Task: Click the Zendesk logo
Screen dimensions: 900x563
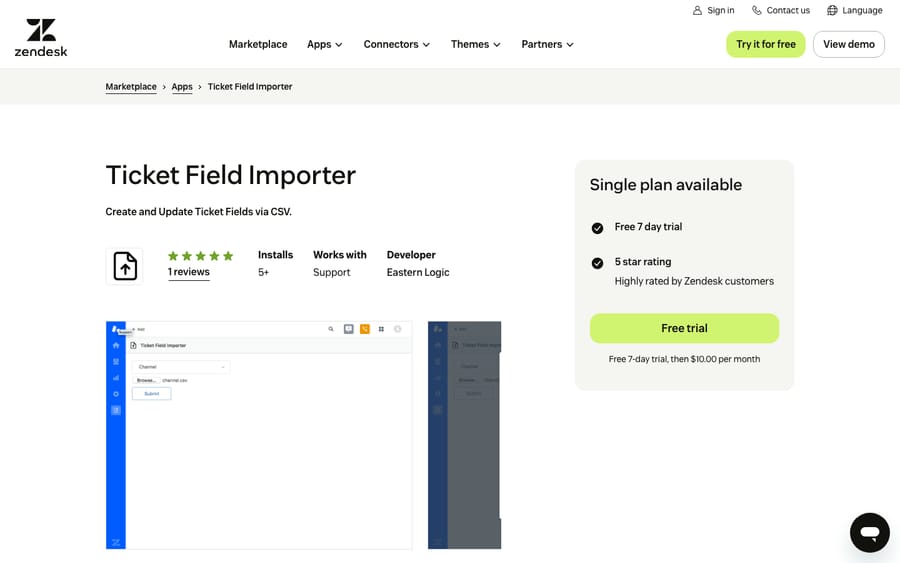Action: click(x=41, y=37)
